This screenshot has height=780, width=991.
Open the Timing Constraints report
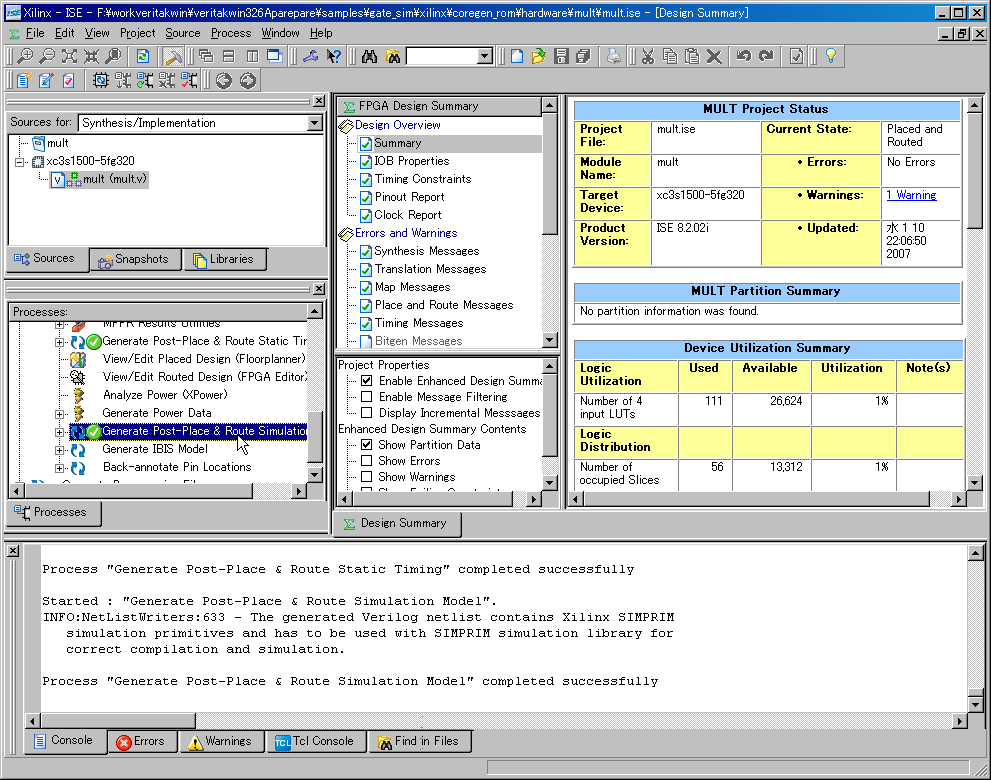tap(423, 179)
